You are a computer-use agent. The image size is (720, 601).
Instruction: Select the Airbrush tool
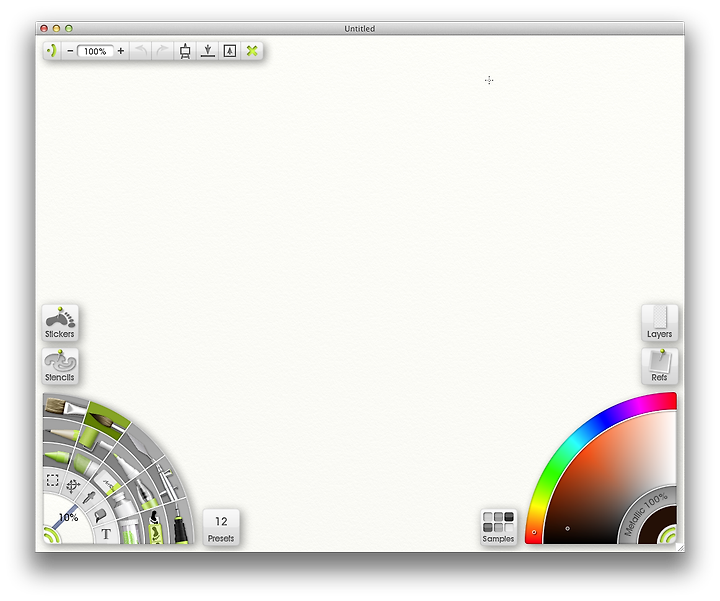pos(166,482)
